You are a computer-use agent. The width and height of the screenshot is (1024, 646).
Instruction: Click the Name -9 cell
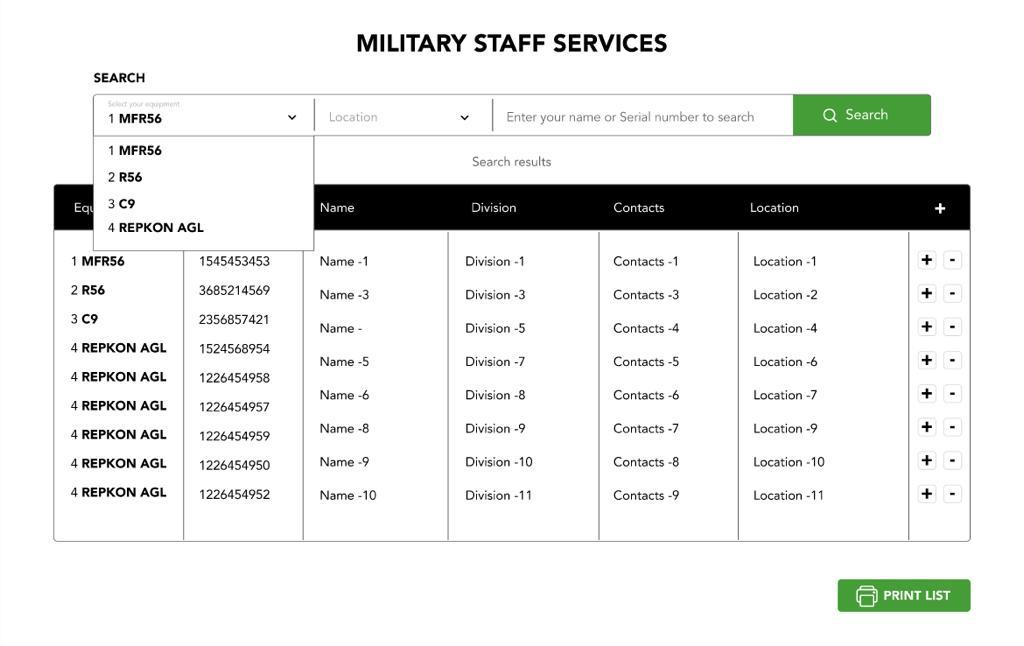coord(344,462)
